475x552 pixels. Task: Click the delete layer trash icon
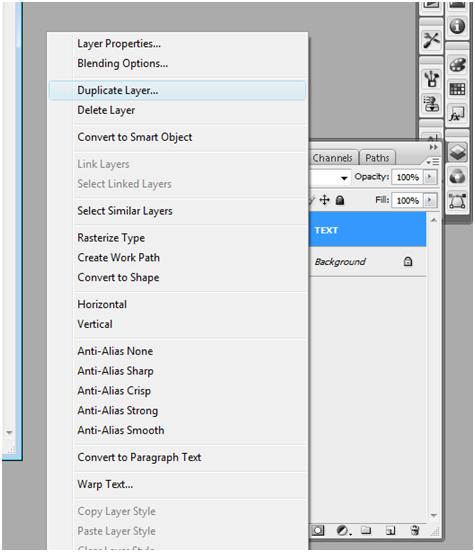click(x=415, y=530)
